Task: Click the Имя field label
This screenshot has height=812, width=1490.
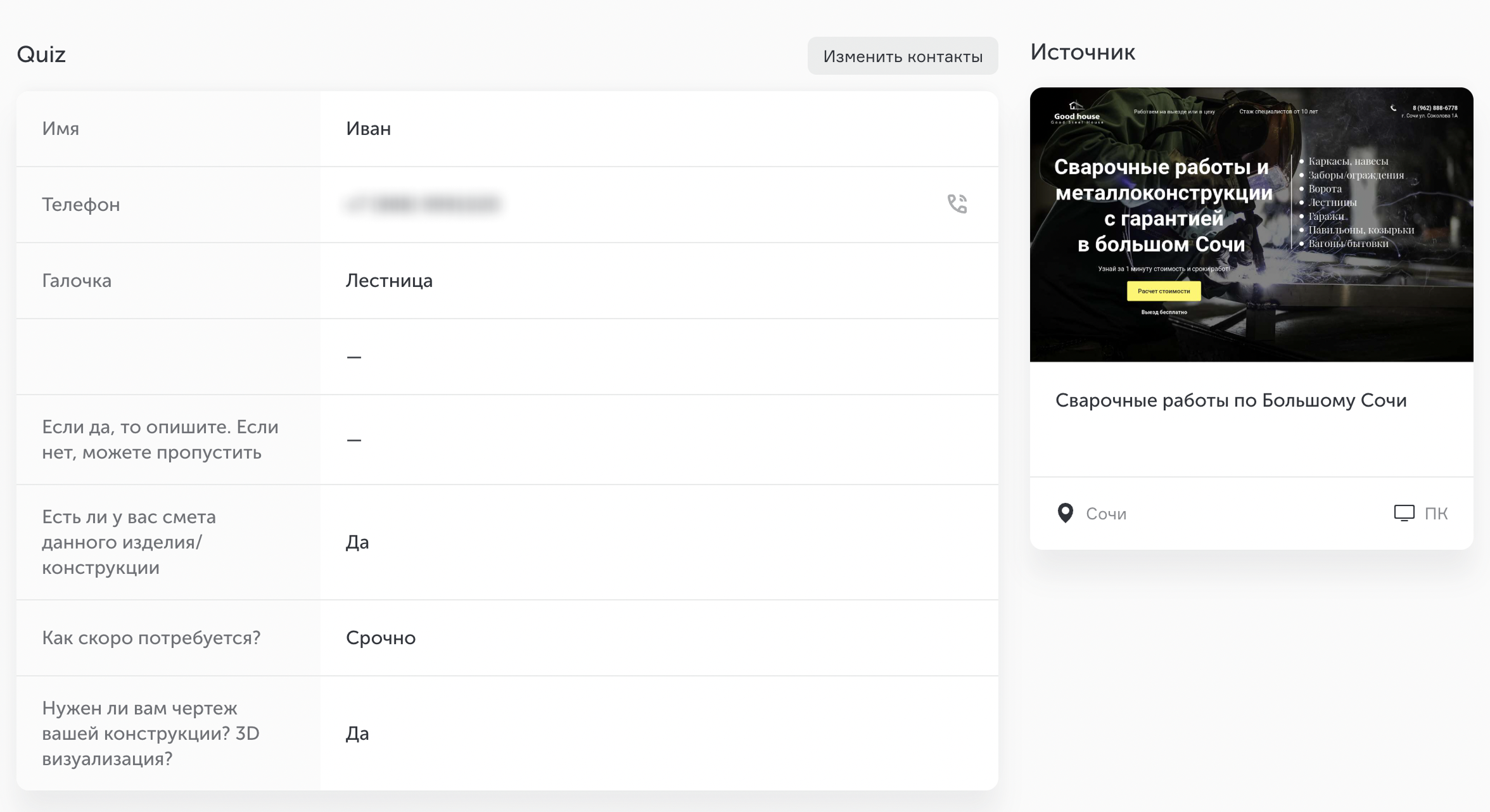Action: [61, 129]
